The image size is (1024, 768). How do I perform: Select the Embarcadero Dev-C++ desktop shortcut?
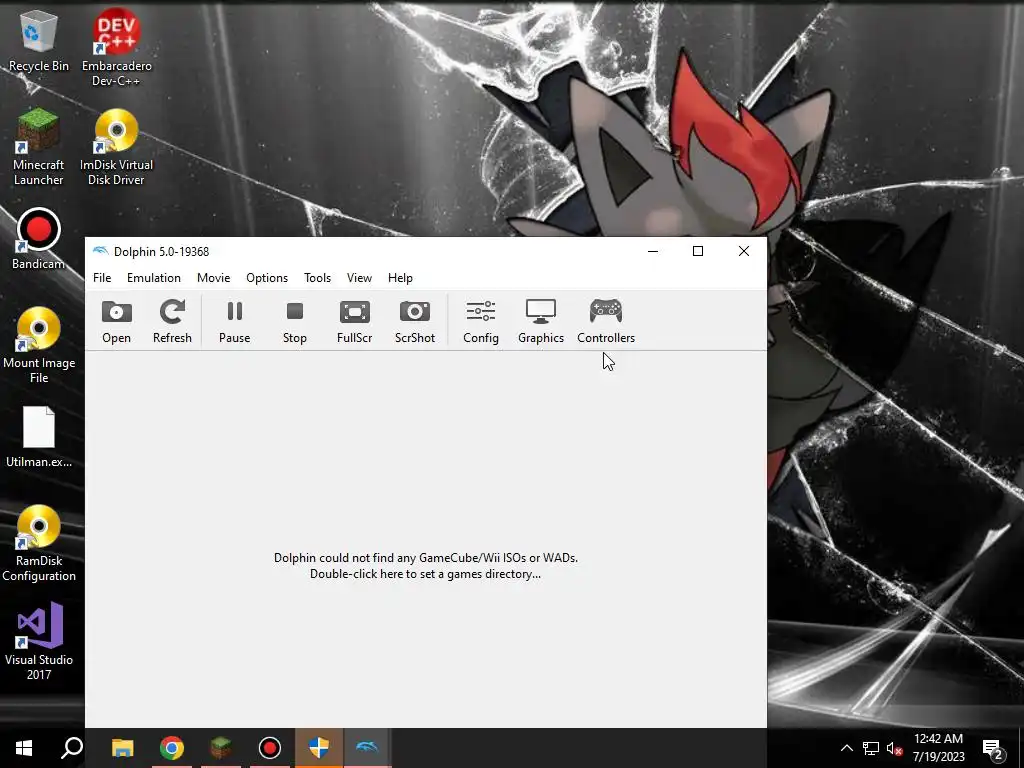coord(116,47)
